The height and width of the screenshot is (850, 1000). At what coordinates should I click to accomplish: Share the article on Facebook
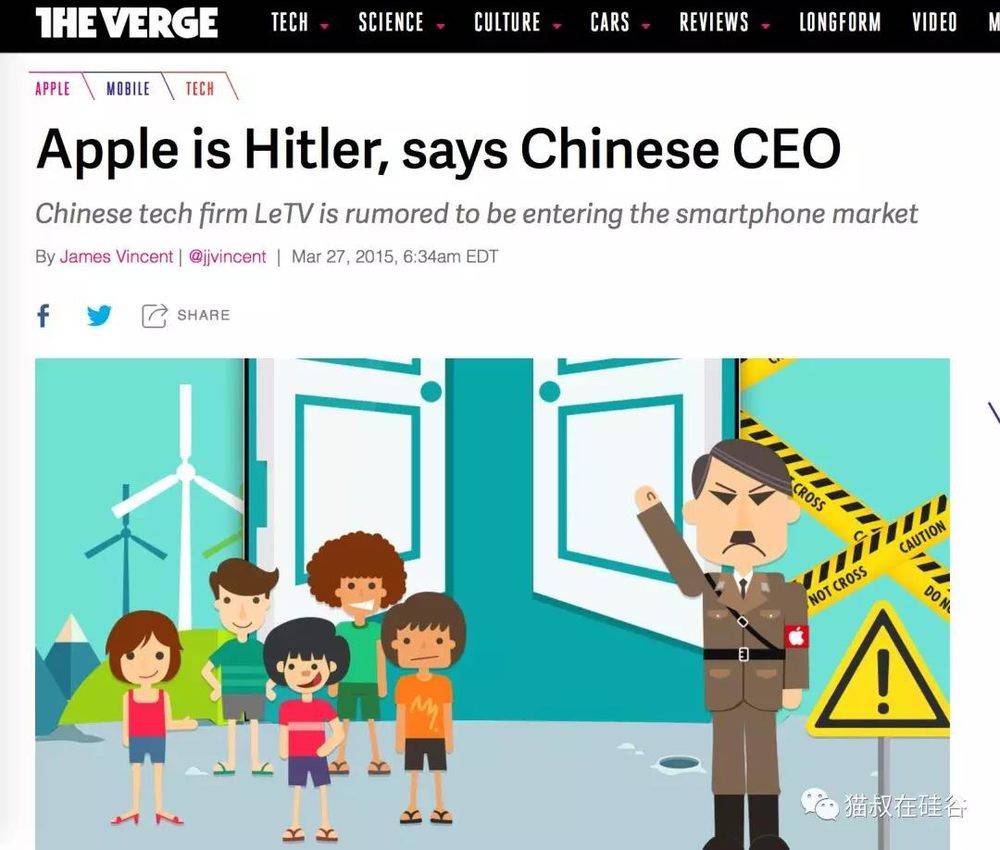click(x=43, y=315)
